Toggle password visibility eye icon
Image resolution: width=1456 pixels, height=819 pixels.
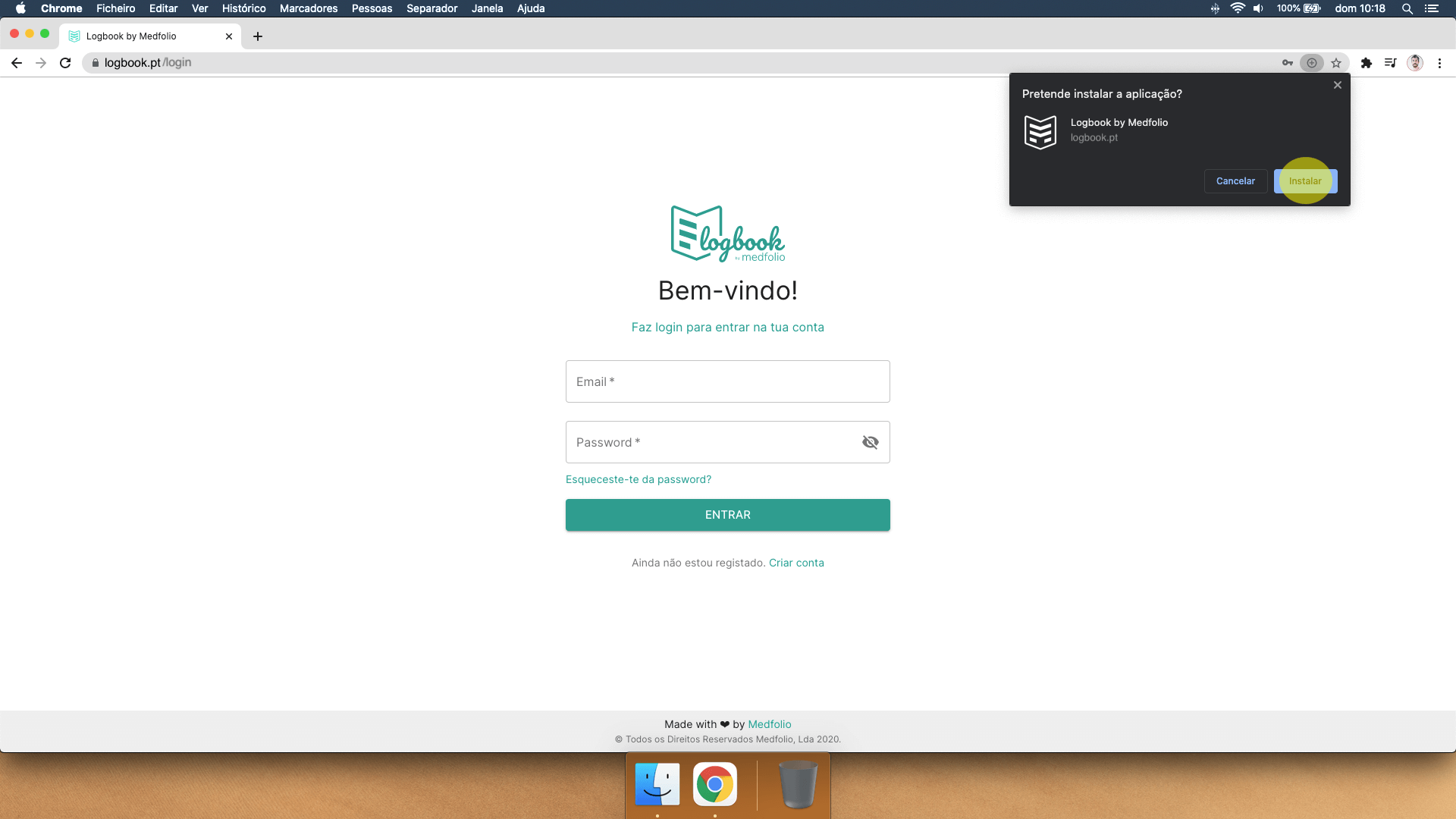(x=870, y=442)
